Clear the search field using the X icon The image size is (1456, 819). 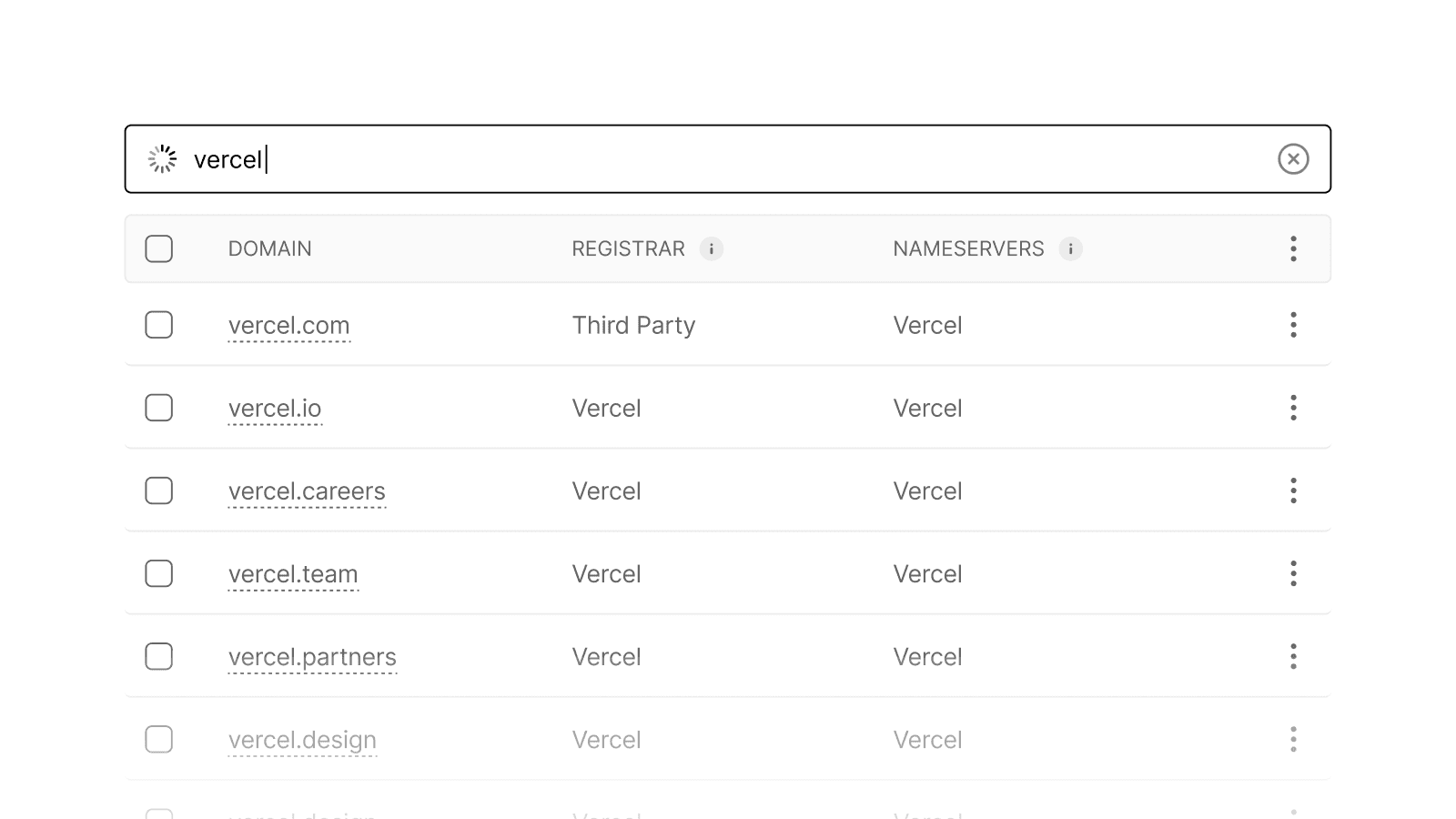tap(1294, 158)
